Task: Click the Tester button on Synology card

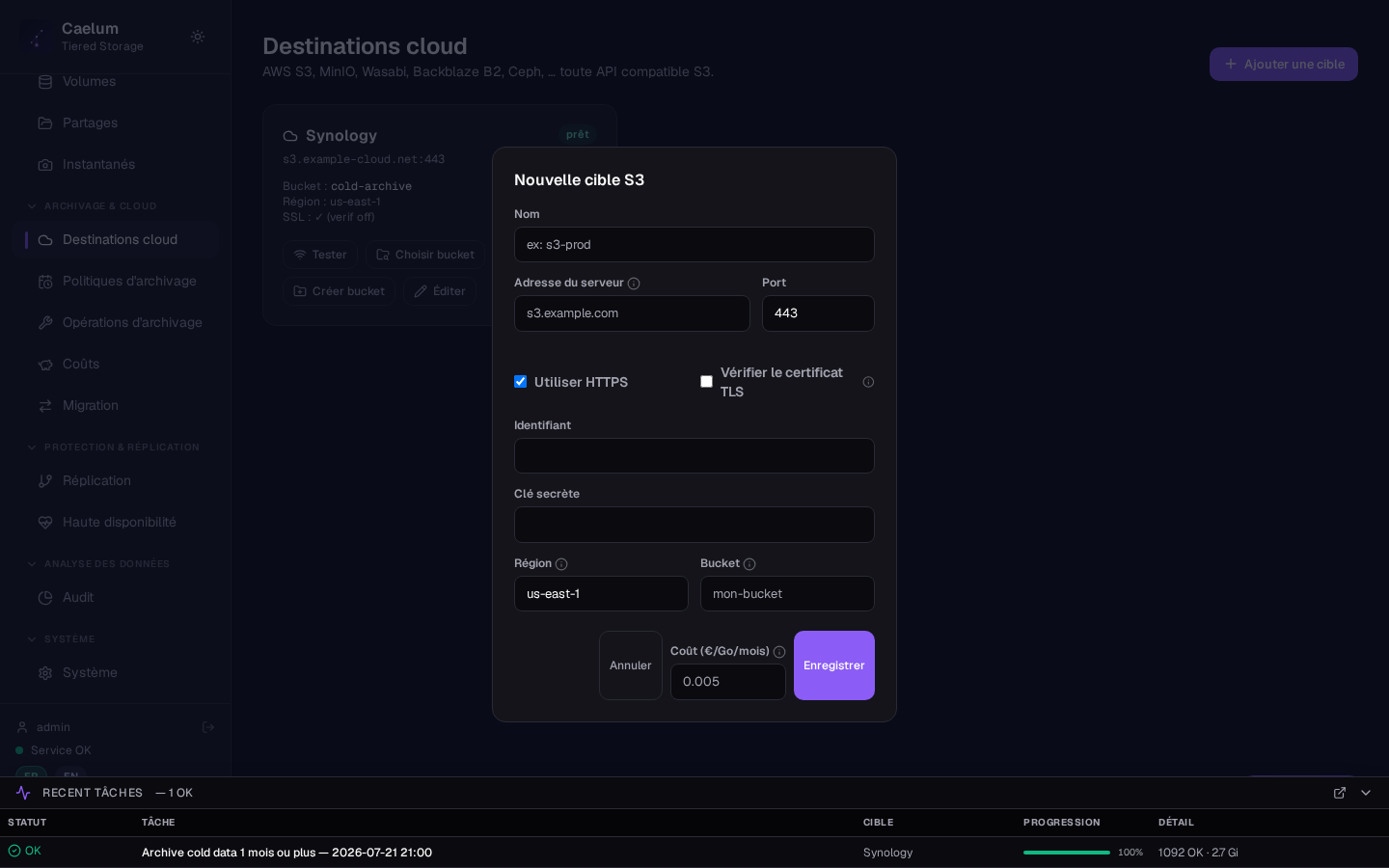Action: [x=320, y=255]
